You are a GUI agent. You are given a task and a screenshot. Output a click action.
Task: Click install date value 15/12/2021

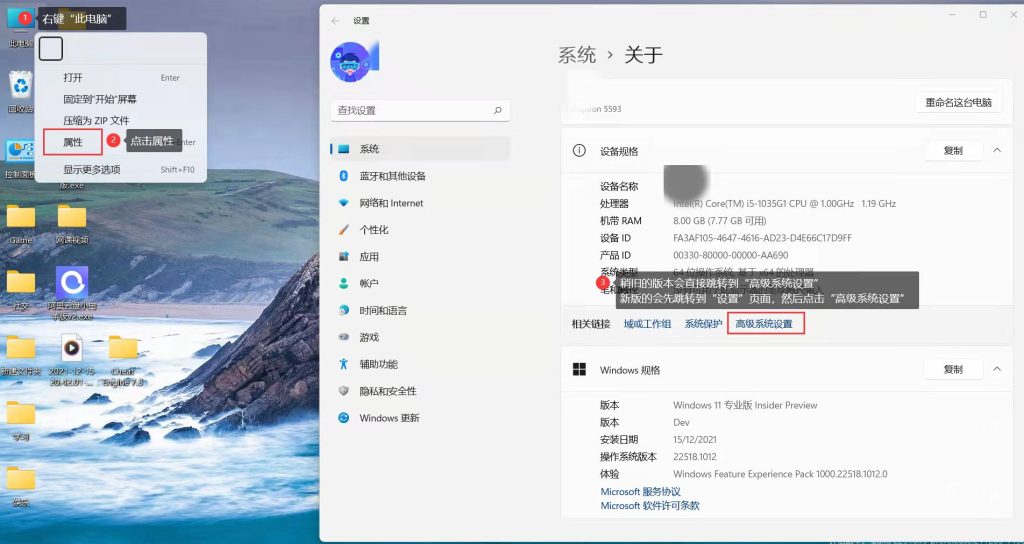click(697, 440)
